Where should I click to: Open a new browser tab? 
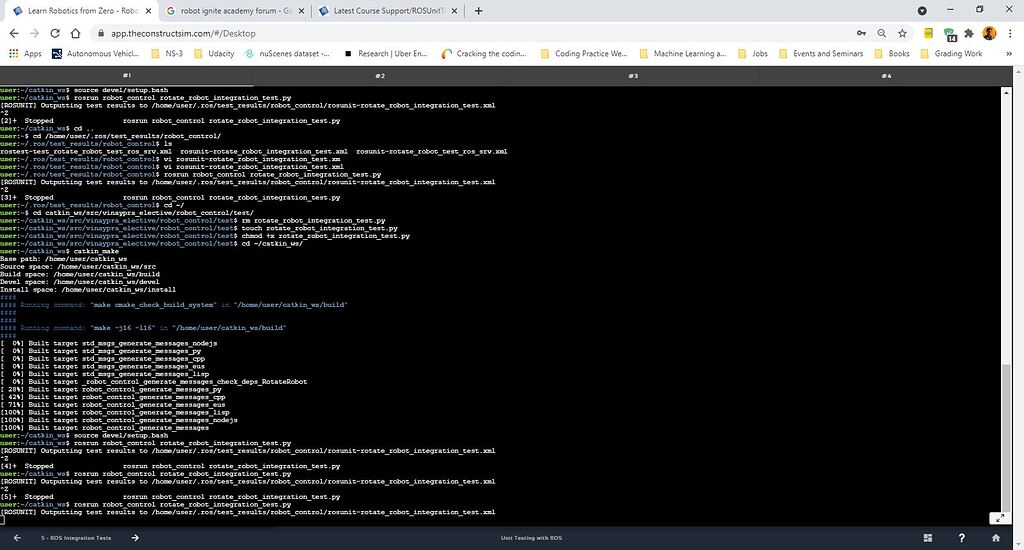point(478,10)
